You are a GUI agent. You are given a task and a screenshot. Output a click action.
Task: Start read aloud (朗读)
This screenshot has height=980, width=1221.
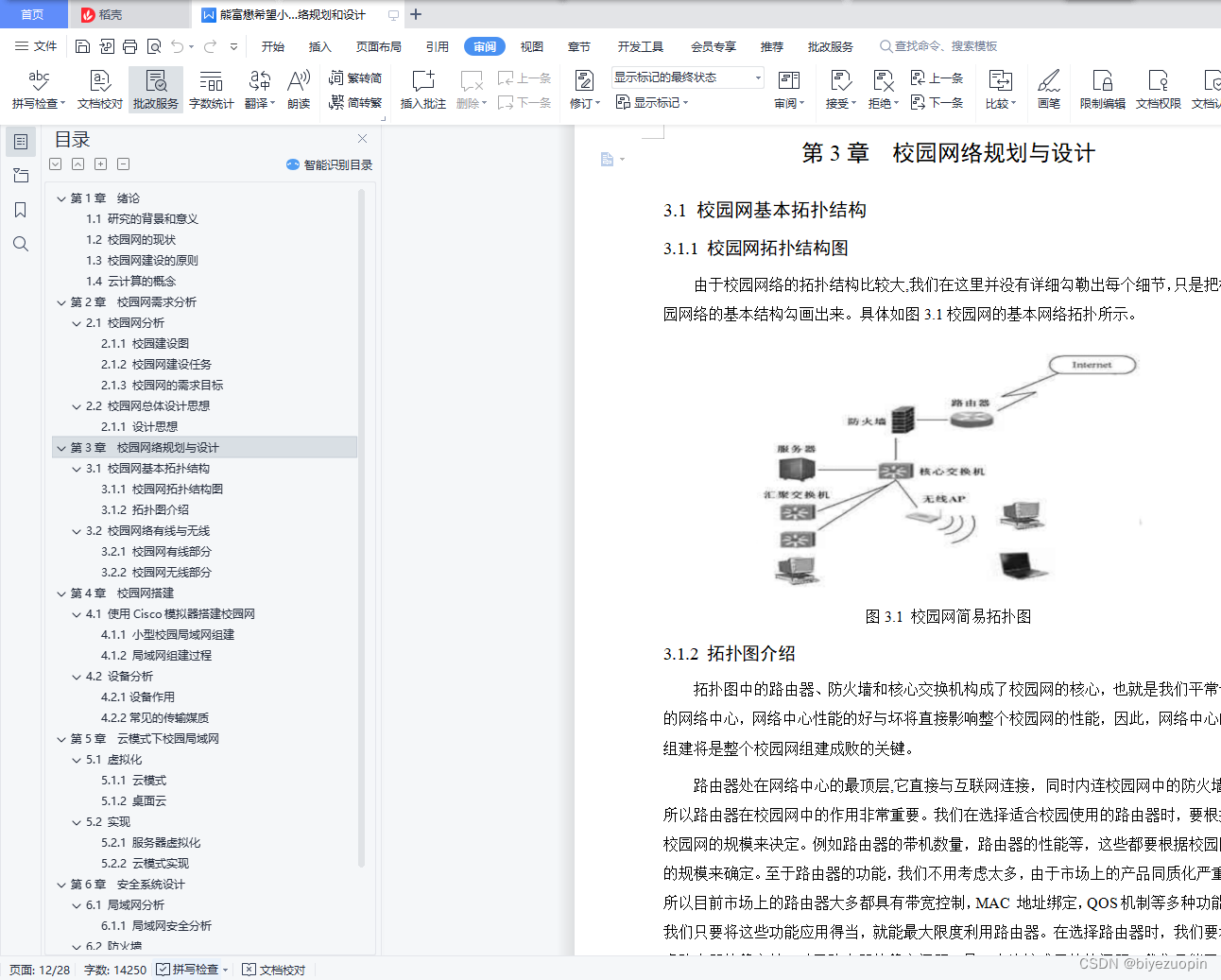tap(299, 90)
